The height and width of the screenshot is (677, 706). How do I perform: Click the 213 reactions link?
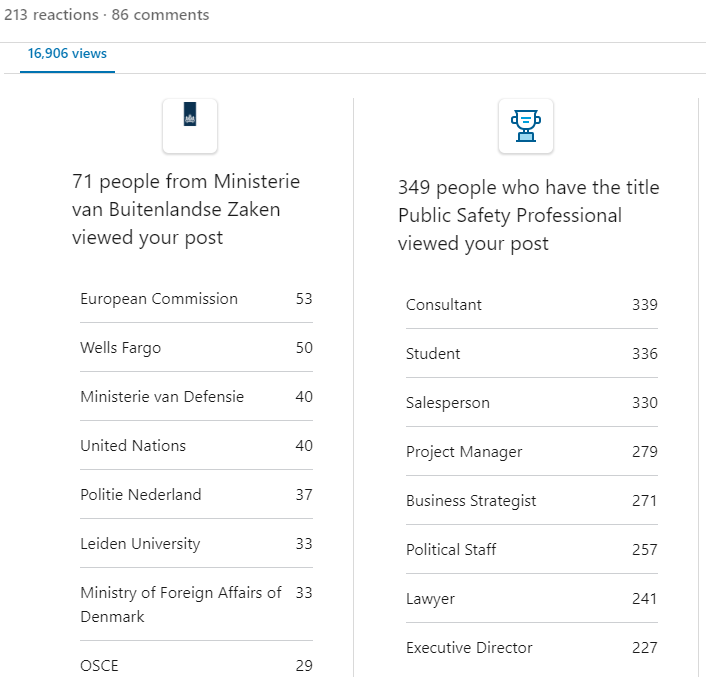coord(49,15)
